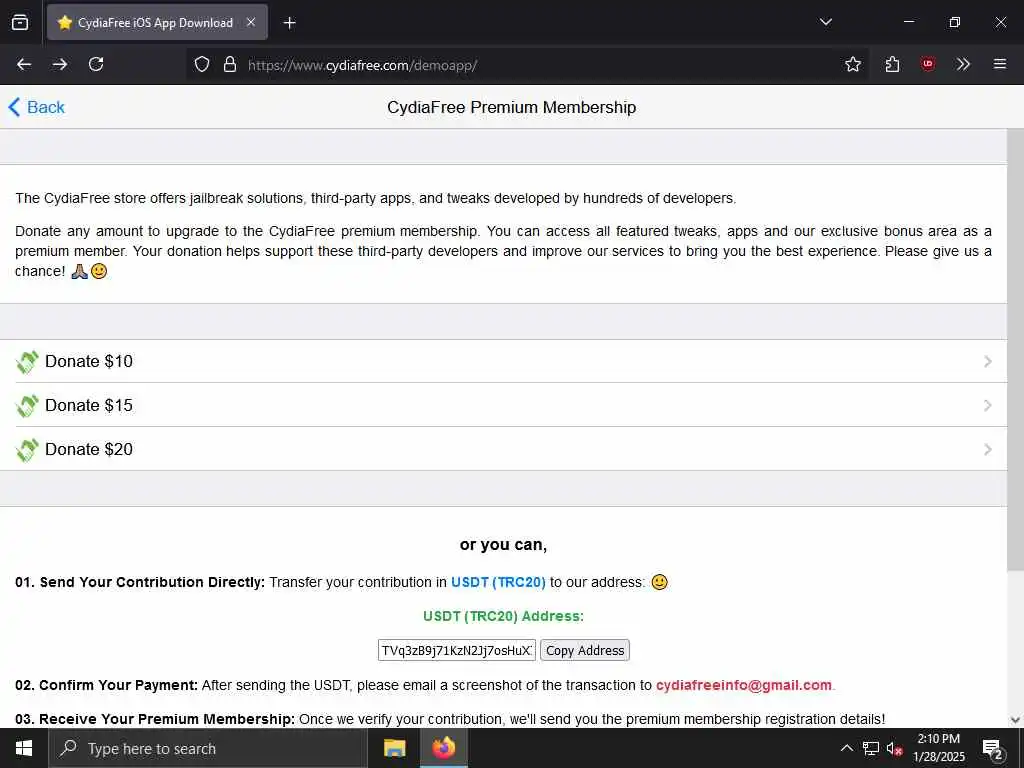This screenshot has width=1024, height=768.
Task: Open uBlock Origin extension icon
Action: (927, 64)
